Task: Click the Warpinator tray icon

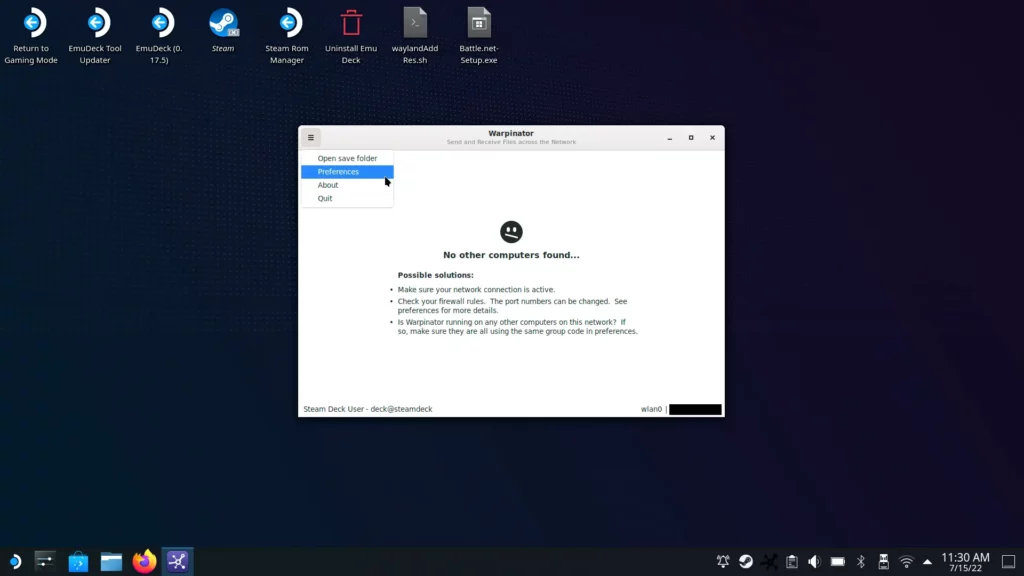Action: click(x=769, y=562)
